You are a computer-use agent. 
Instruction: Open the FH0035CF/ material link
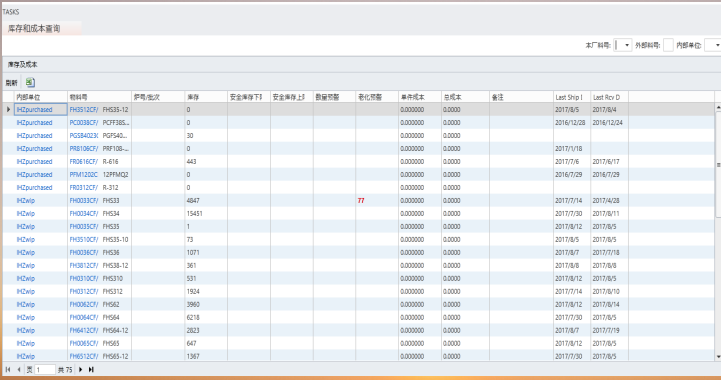pos(84,226)
